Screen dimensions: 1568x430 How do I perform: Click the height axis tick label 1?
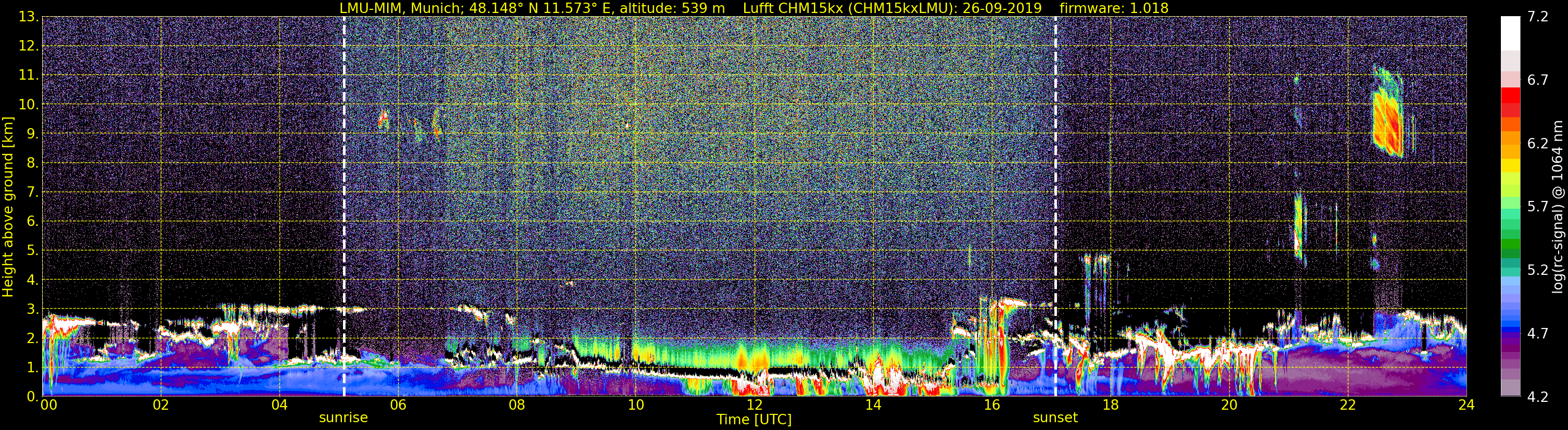[32, 368]
